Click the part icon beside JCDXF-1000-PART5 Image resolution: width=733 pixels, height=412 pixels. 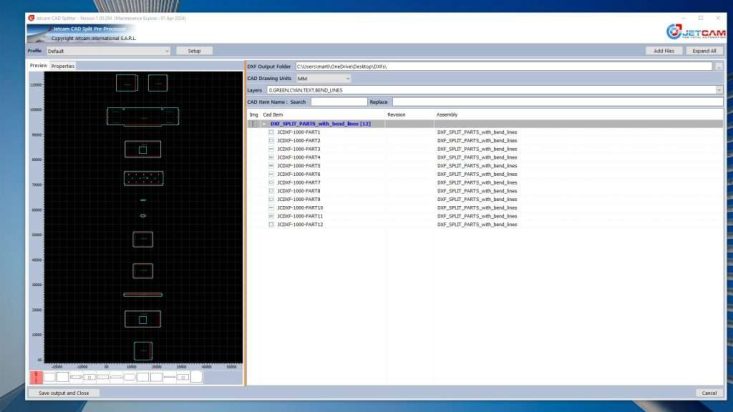pyautogui.click(x=271, y=166)
